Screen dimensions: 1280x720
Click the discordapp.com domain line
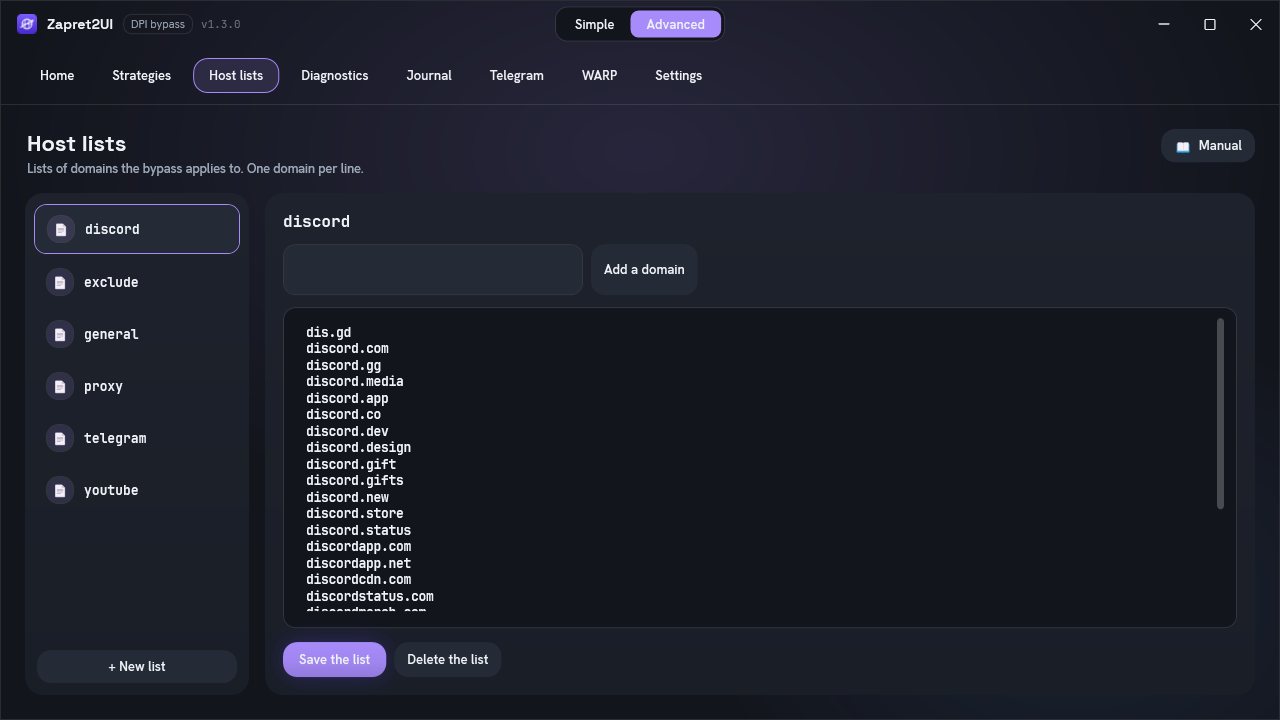click(359, 547)
